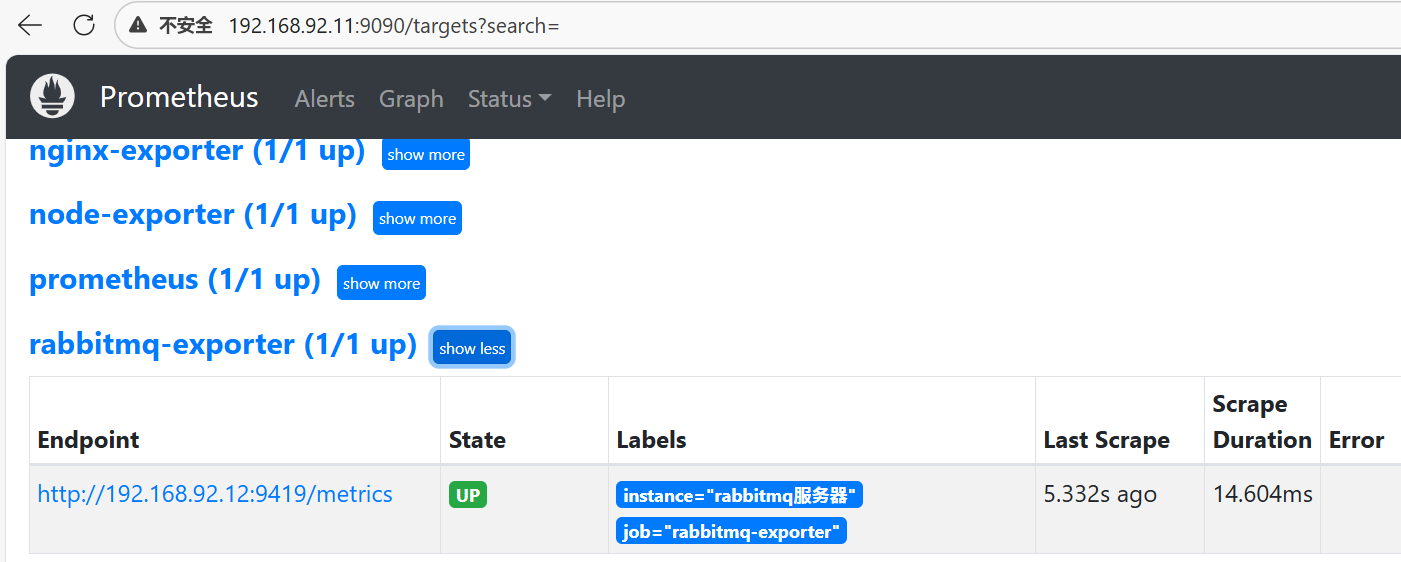Viewport: 1401px width, 562px height.
Task: Open the Alerts page
Action: [325, 99]
